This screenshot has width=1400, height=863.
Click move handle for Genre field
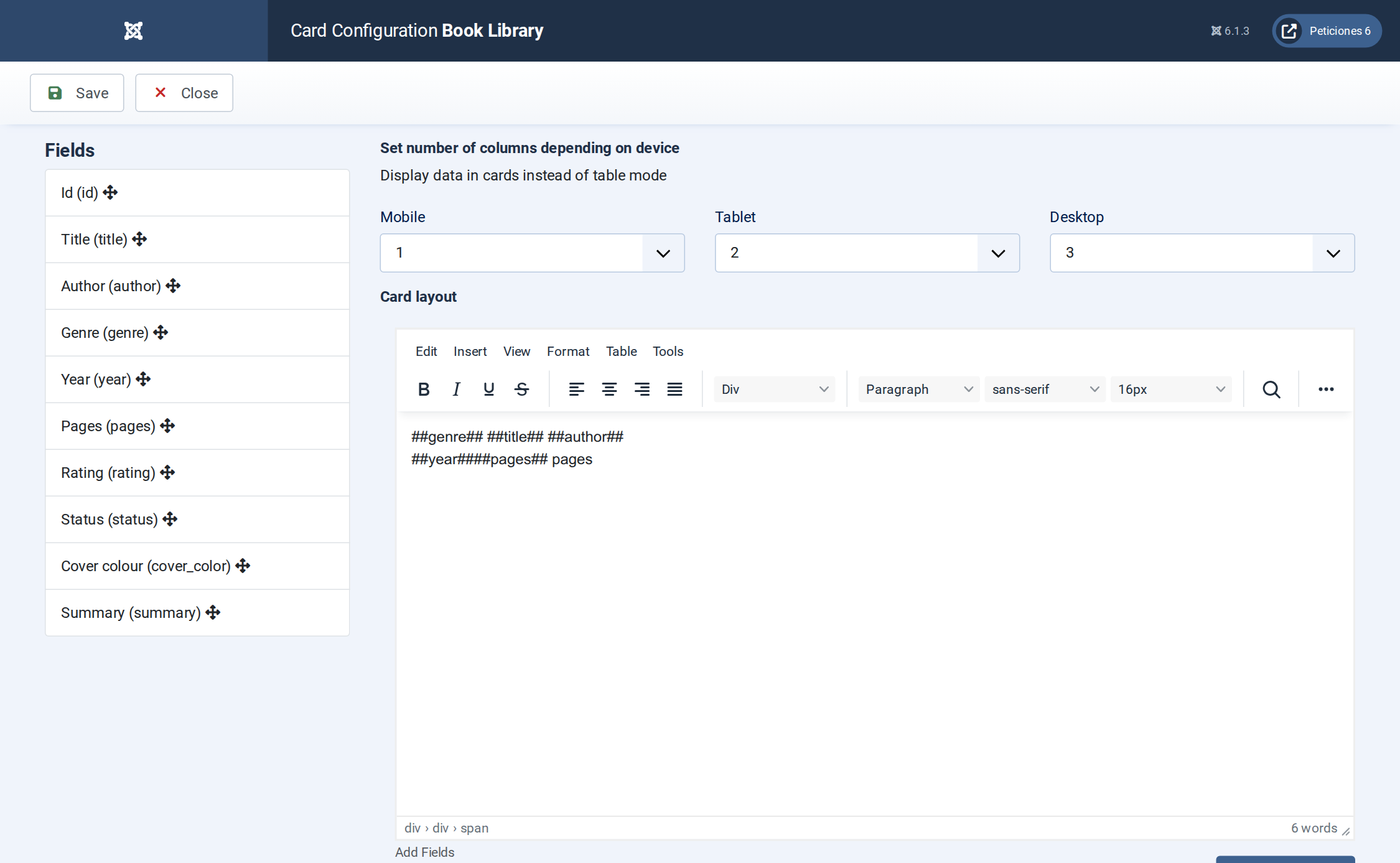coord(161,332)
